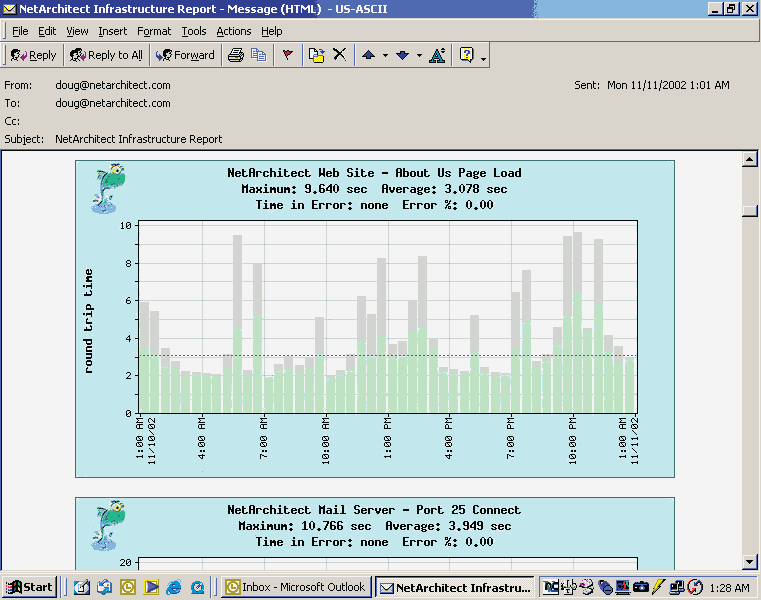Click the vertical scrollbar down arrow
This screenshot has width=761, height=600.
[750, 562]
